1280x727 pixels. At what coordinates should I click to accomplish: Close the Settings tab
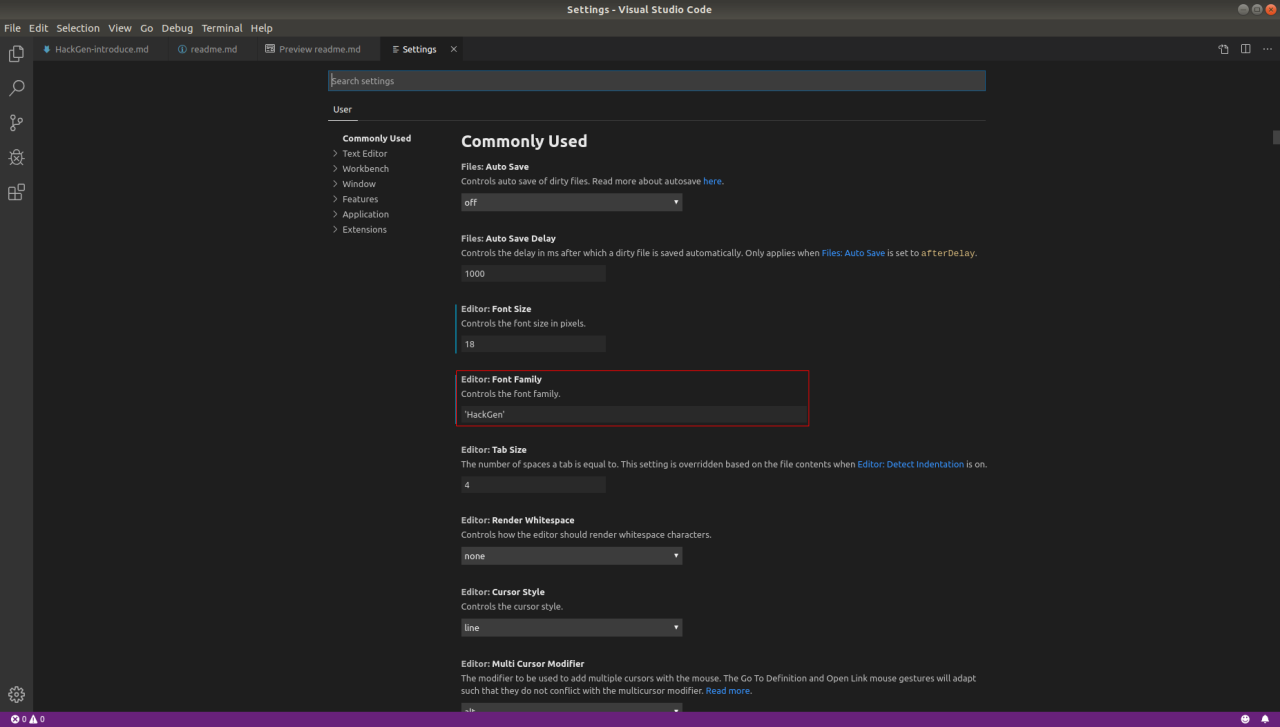tap(454, 49)
